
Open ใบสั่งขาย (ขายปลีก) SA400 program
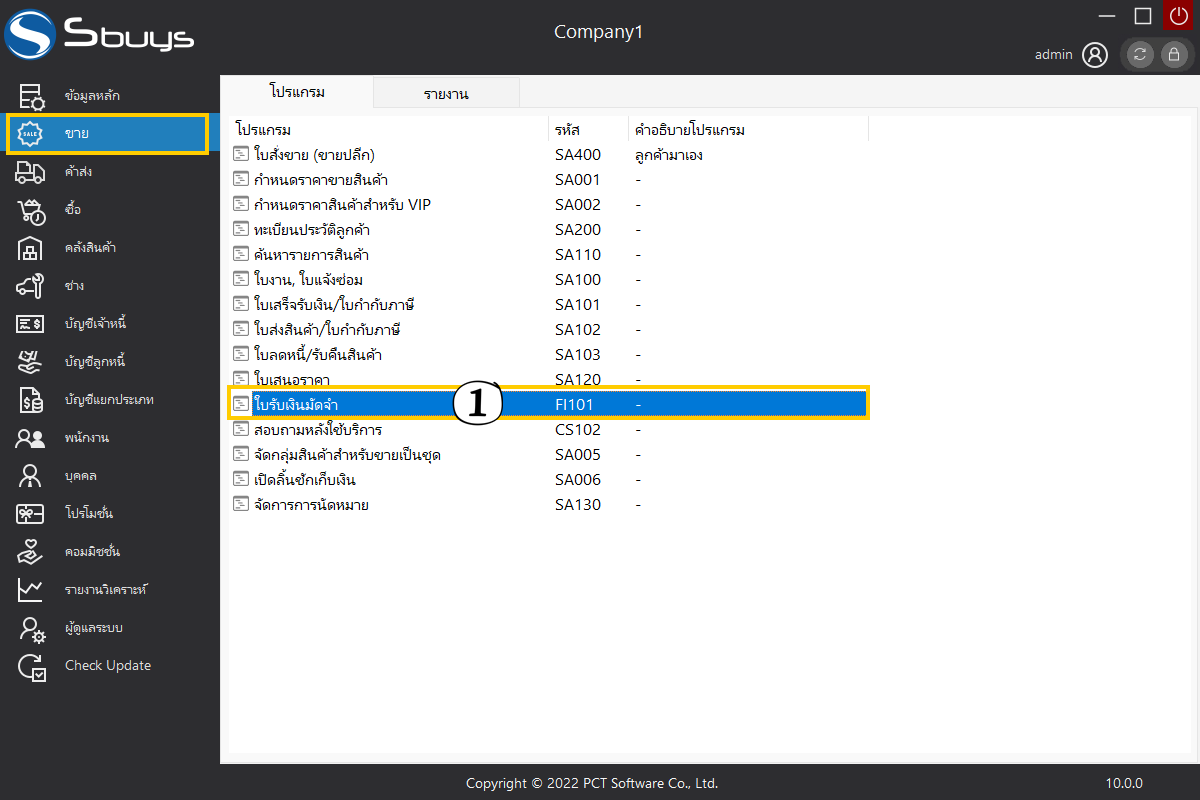[314, 155]
